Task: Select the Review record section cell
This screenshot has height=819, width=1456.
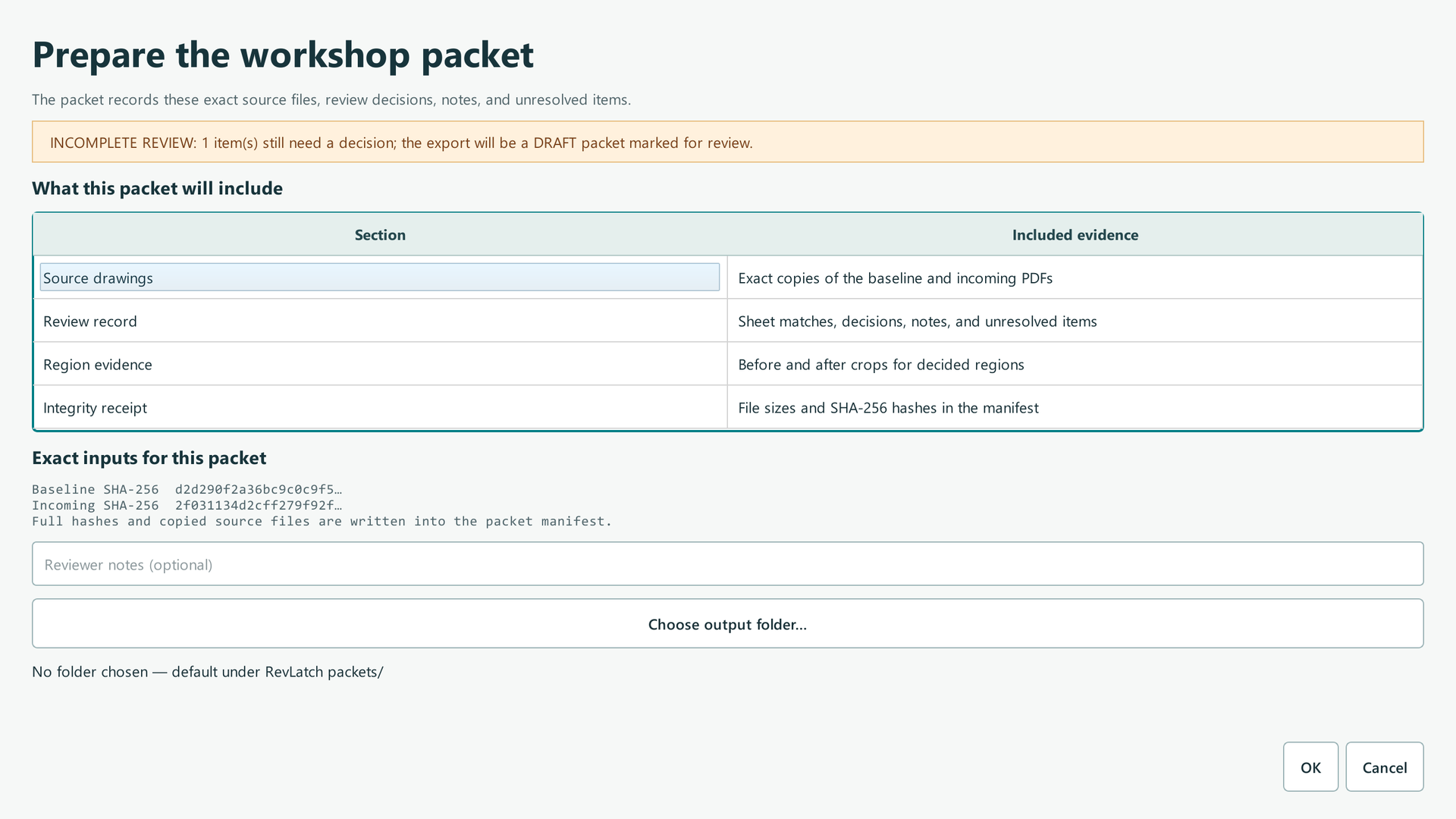Action: pos(380,321)
